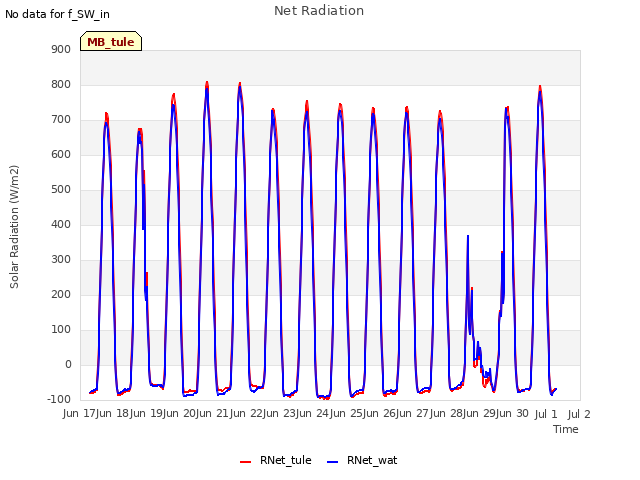Image resolution: width=640 pixels, height=480 pixels.
Task: Click the 500 y-axis tick label
Action: tap(61, 189)
